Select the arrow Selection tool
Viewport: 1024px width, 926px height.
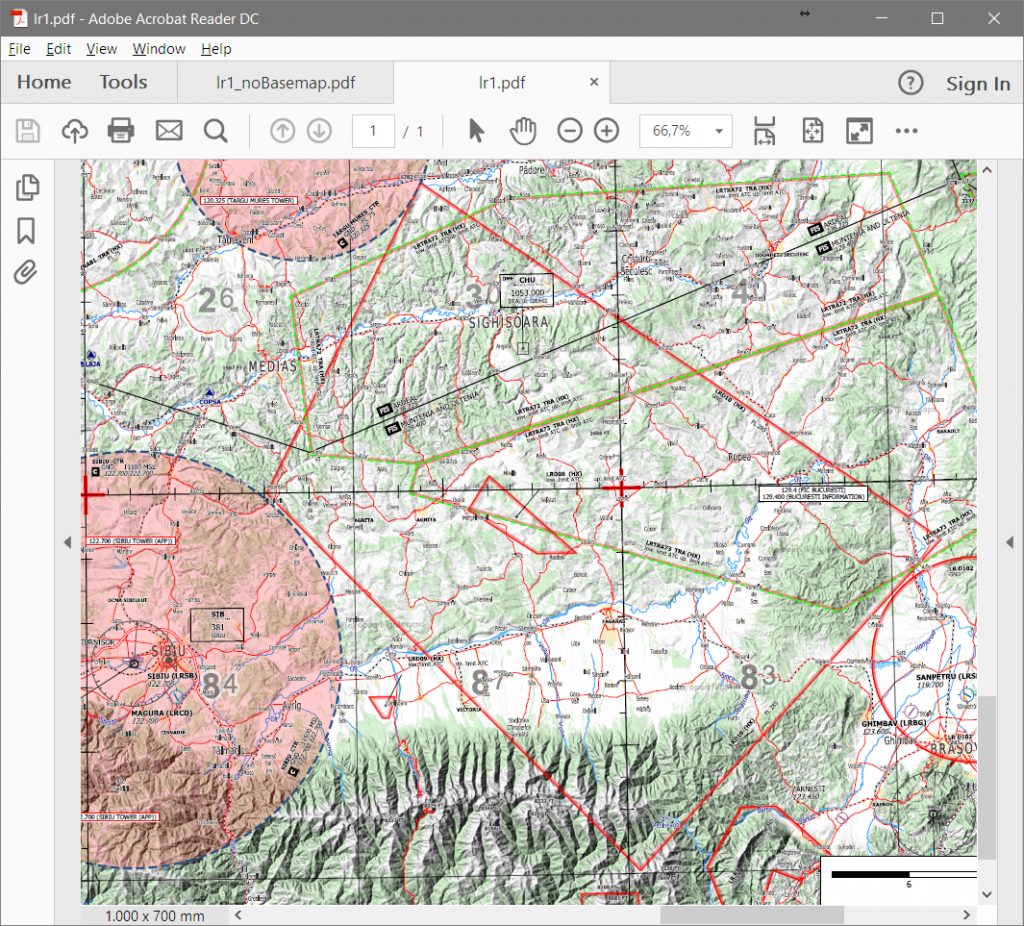pos(476,131)
